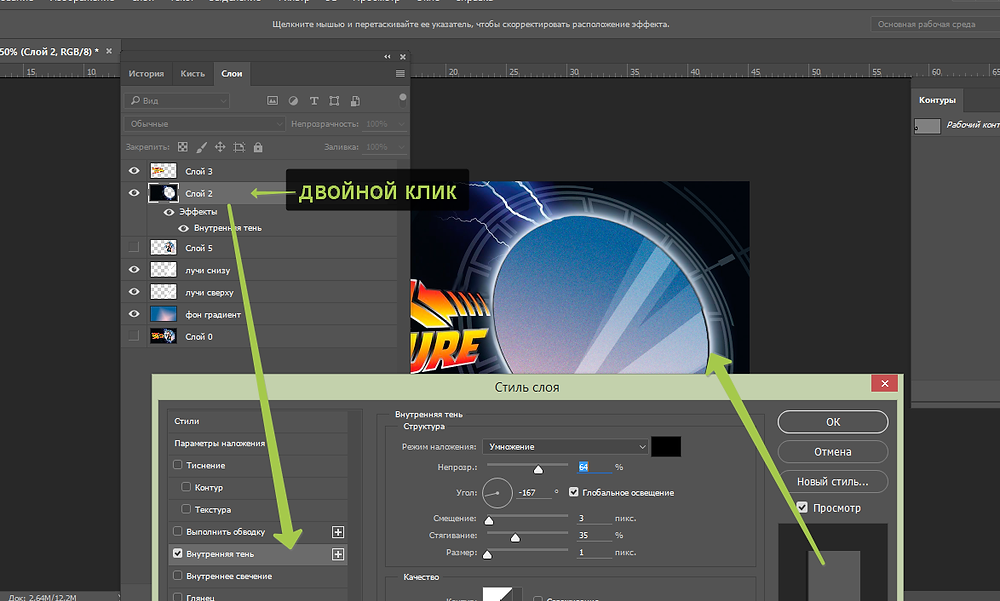Toggle visibility of all Эффекты
Viewport: 1000px width, 601px height.
(x=169, y=212)
